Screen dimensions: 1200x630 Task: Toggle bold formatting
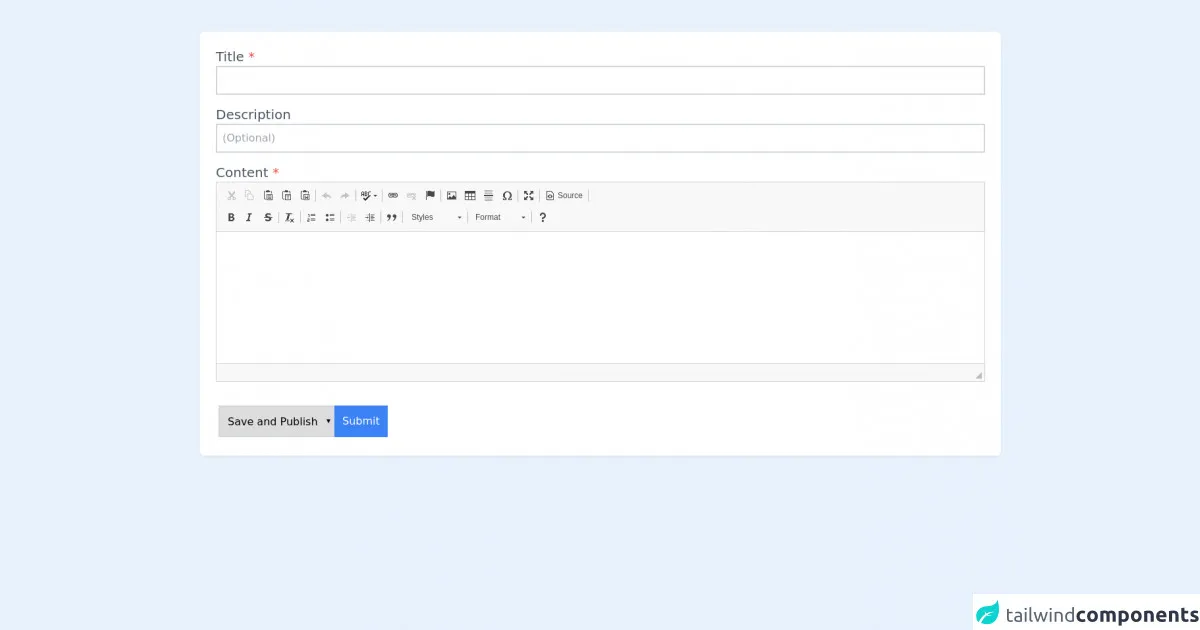231,218
